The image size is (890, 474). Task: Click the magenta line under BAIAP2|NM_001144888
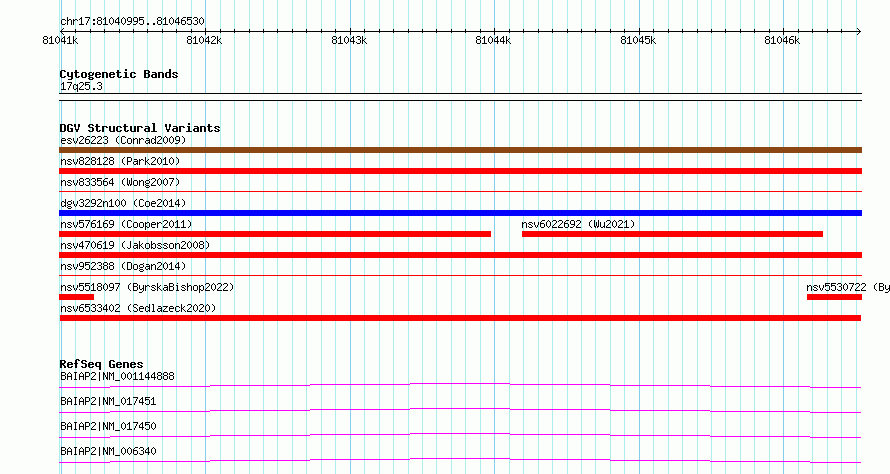click(x=460, y=385)
